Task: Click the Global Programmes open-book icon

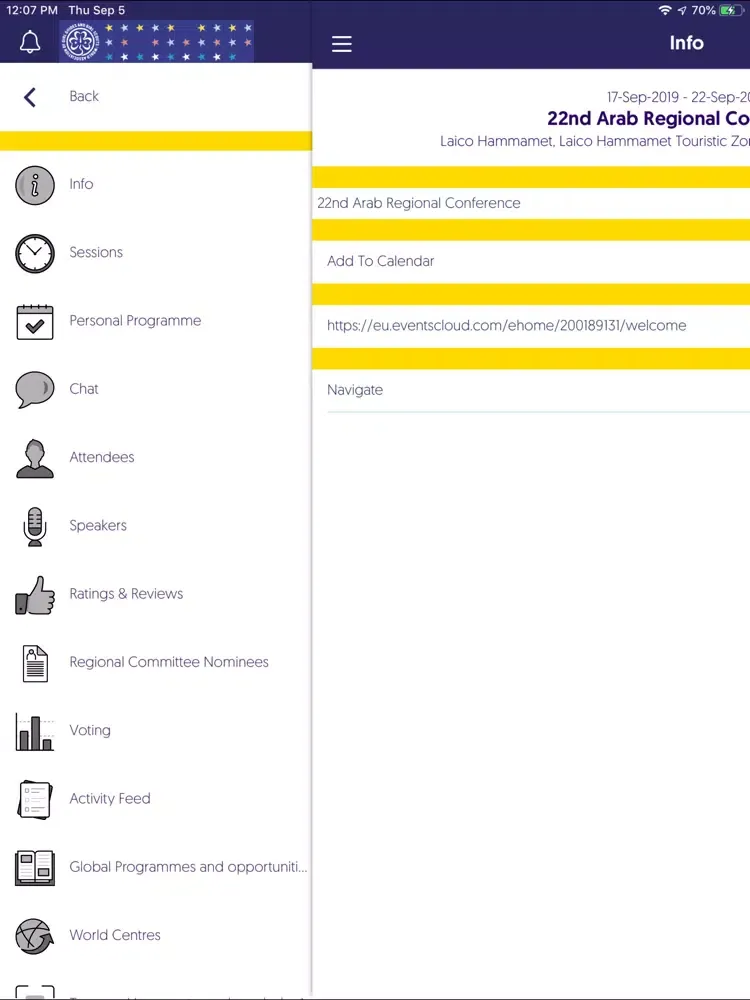Action: point(34,867)
